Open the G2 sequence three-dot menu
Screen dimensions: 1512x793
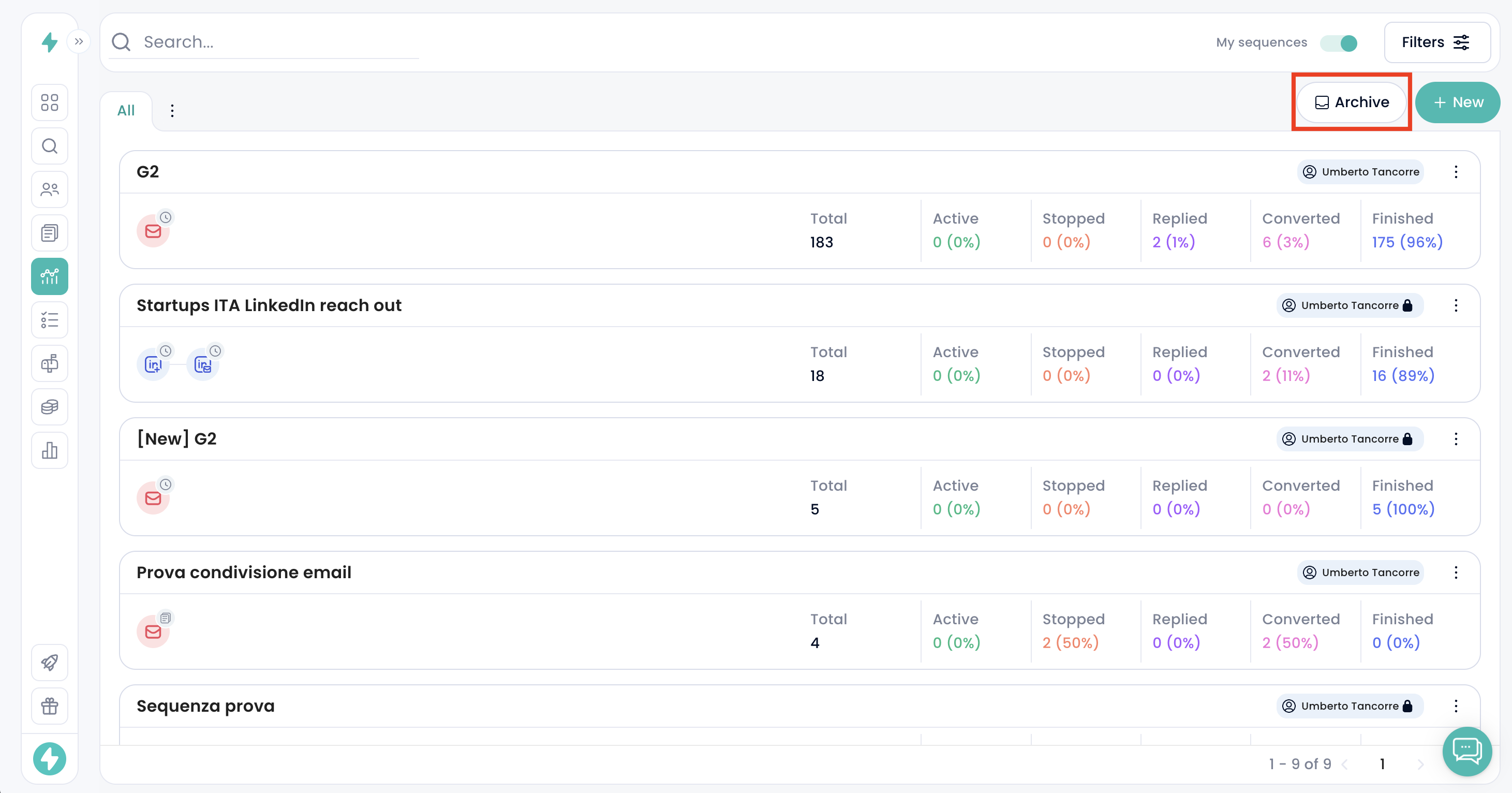pyautogui.click(x=1456, y=172)
